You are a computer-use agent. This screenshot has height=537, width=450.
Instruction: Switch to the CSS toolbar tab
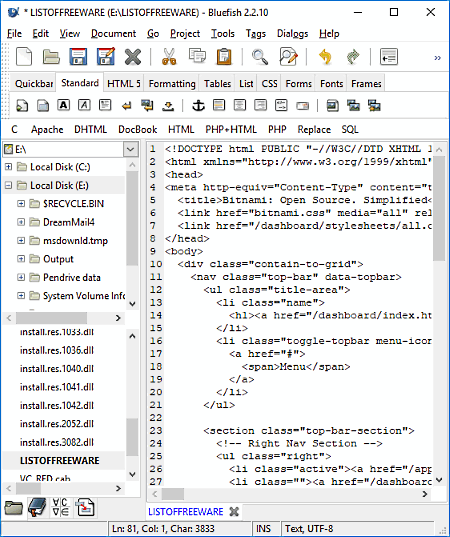click(269, 84)
